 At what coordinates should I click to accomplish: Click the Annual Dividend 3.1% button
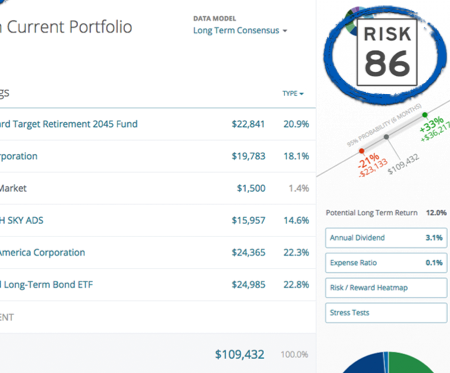[x=386, y=238]
